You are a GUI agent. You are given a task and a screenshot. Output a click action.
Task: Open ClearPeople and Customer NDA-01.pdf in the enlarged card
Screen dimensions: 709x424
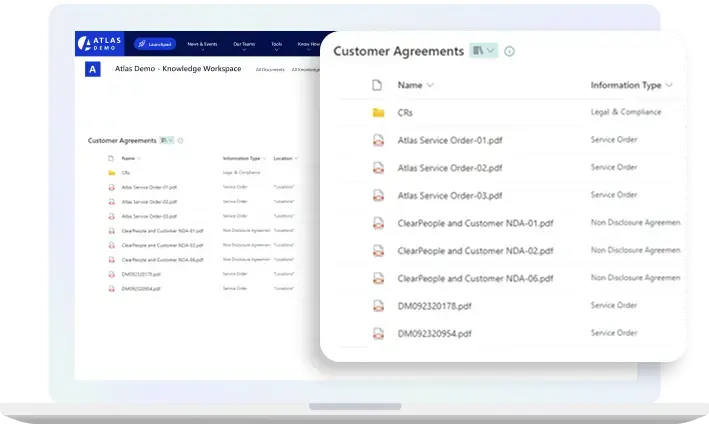(475, 223)
